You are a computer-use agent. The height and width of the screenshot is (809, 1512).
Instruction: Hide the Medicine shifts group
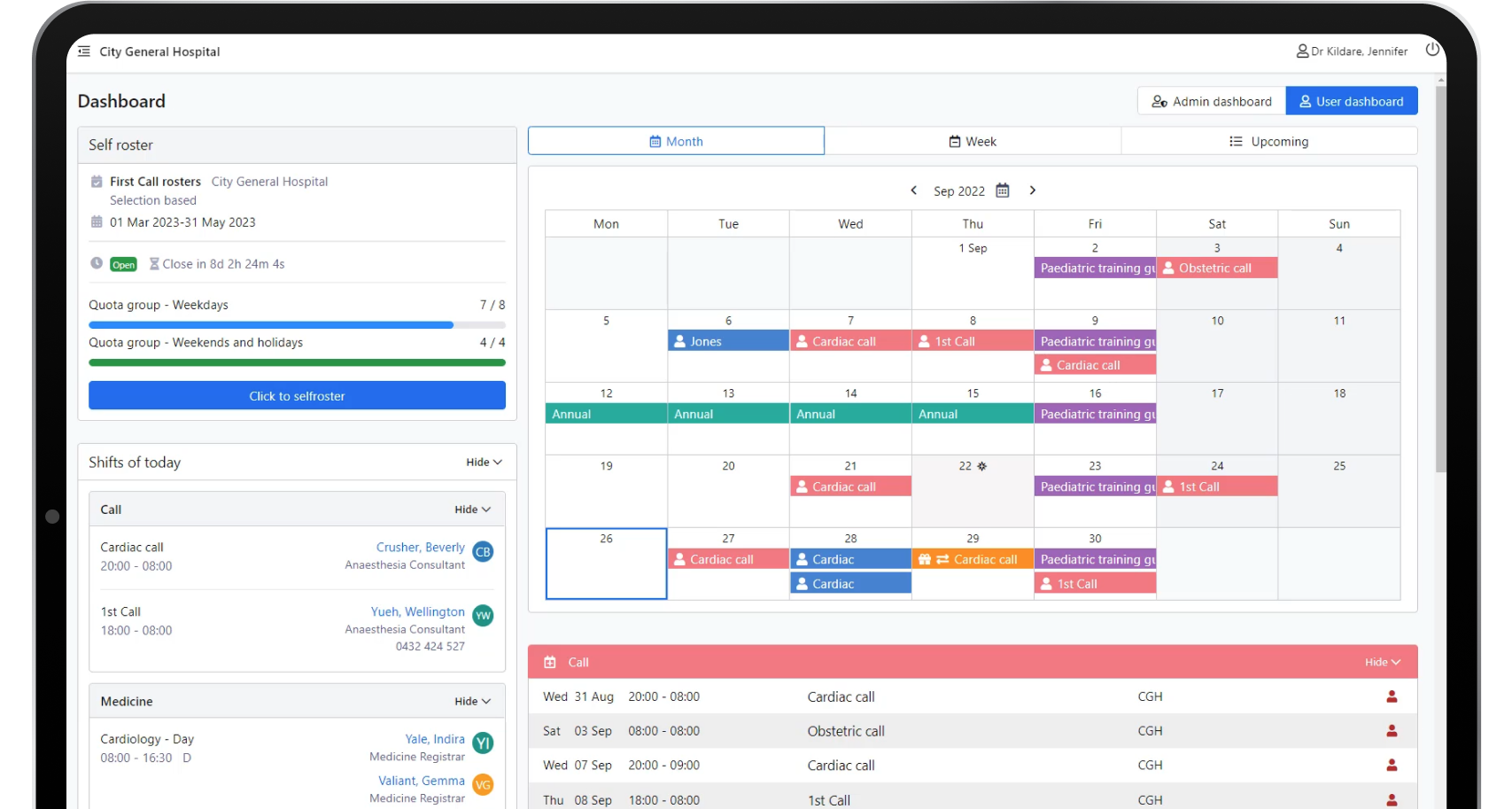472,702
